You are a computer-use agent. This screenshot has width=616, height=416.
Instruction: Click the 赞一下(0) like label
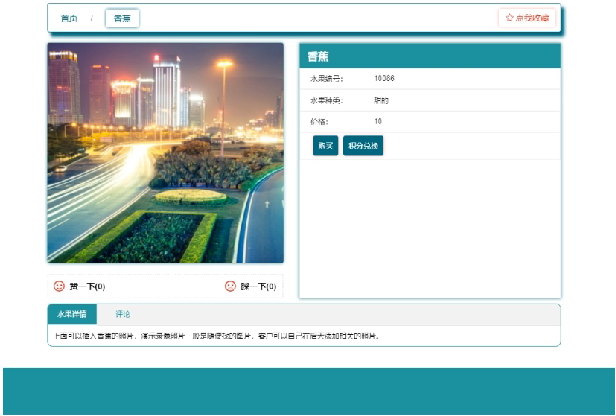pyautogui.click(x=87, y=286)
